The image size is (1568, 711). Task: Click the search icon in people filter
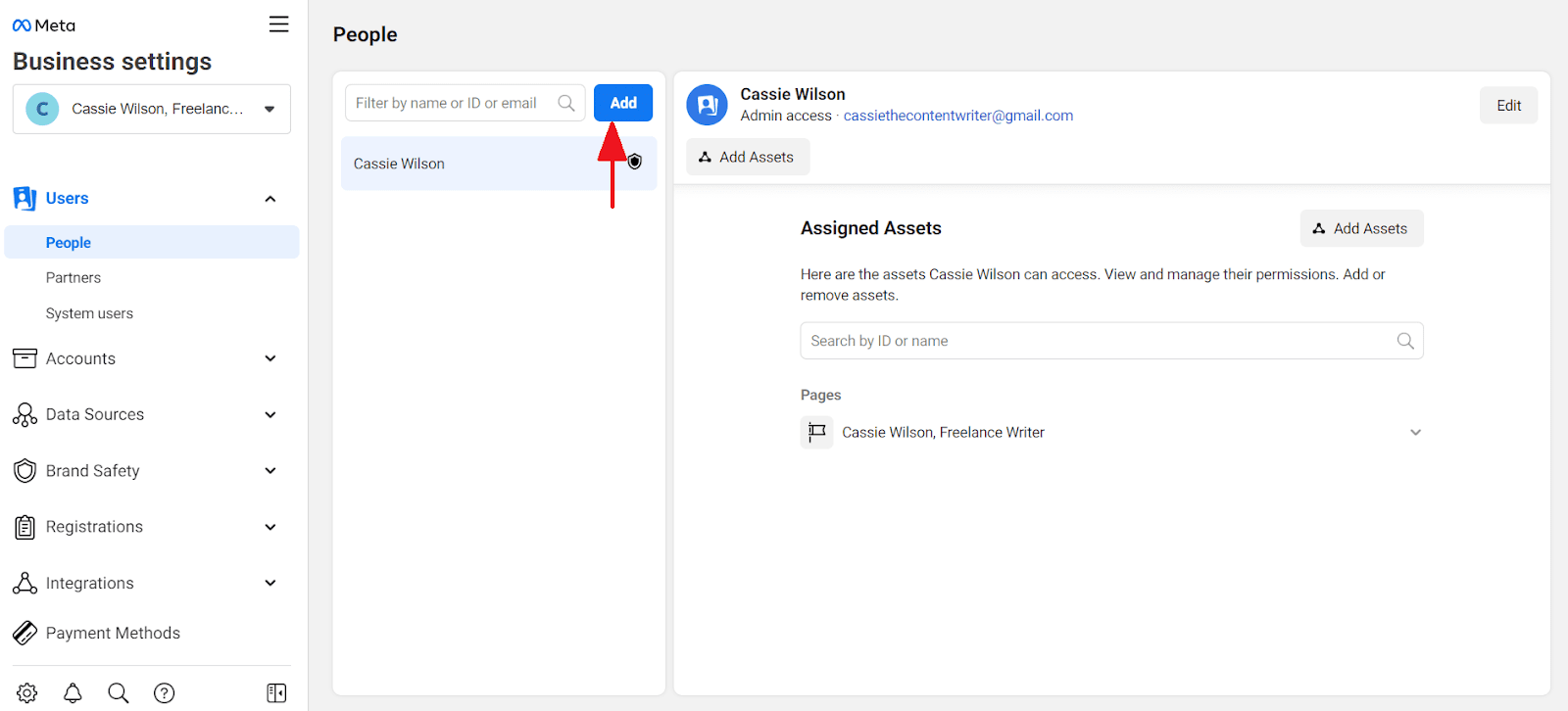[x=566, y=103]
